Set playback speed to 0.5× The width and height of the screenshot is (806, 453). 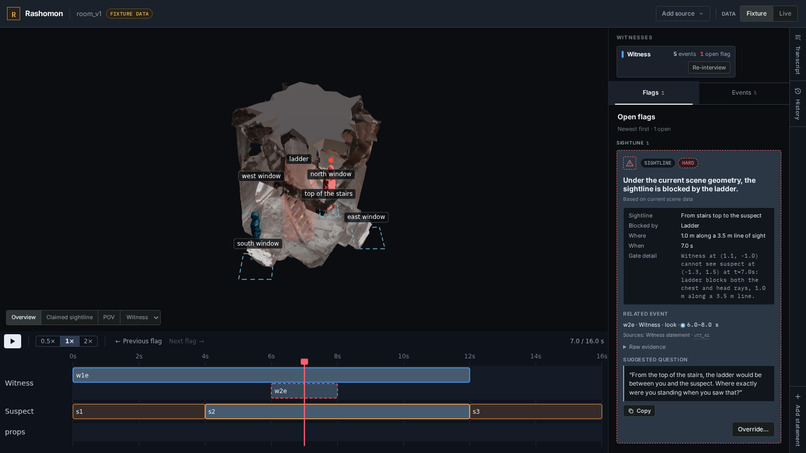[x=48, y=341]
